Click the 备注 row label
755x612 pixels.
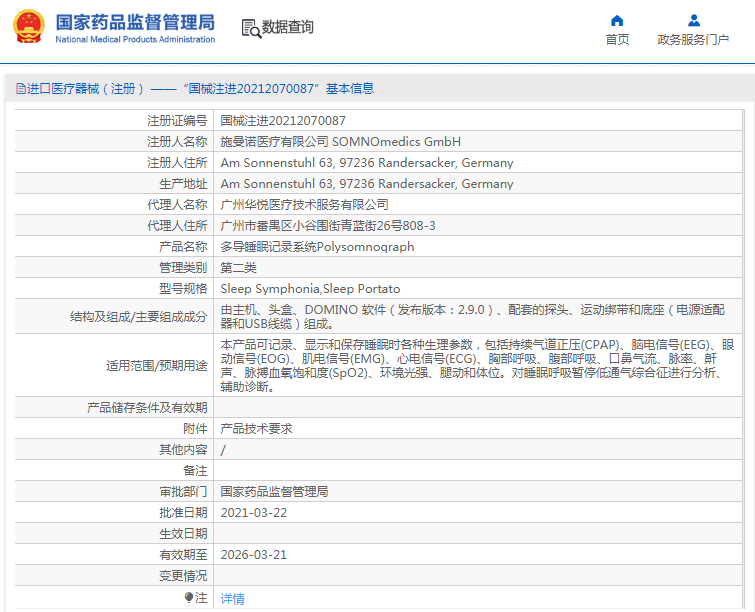pos(195,471)
